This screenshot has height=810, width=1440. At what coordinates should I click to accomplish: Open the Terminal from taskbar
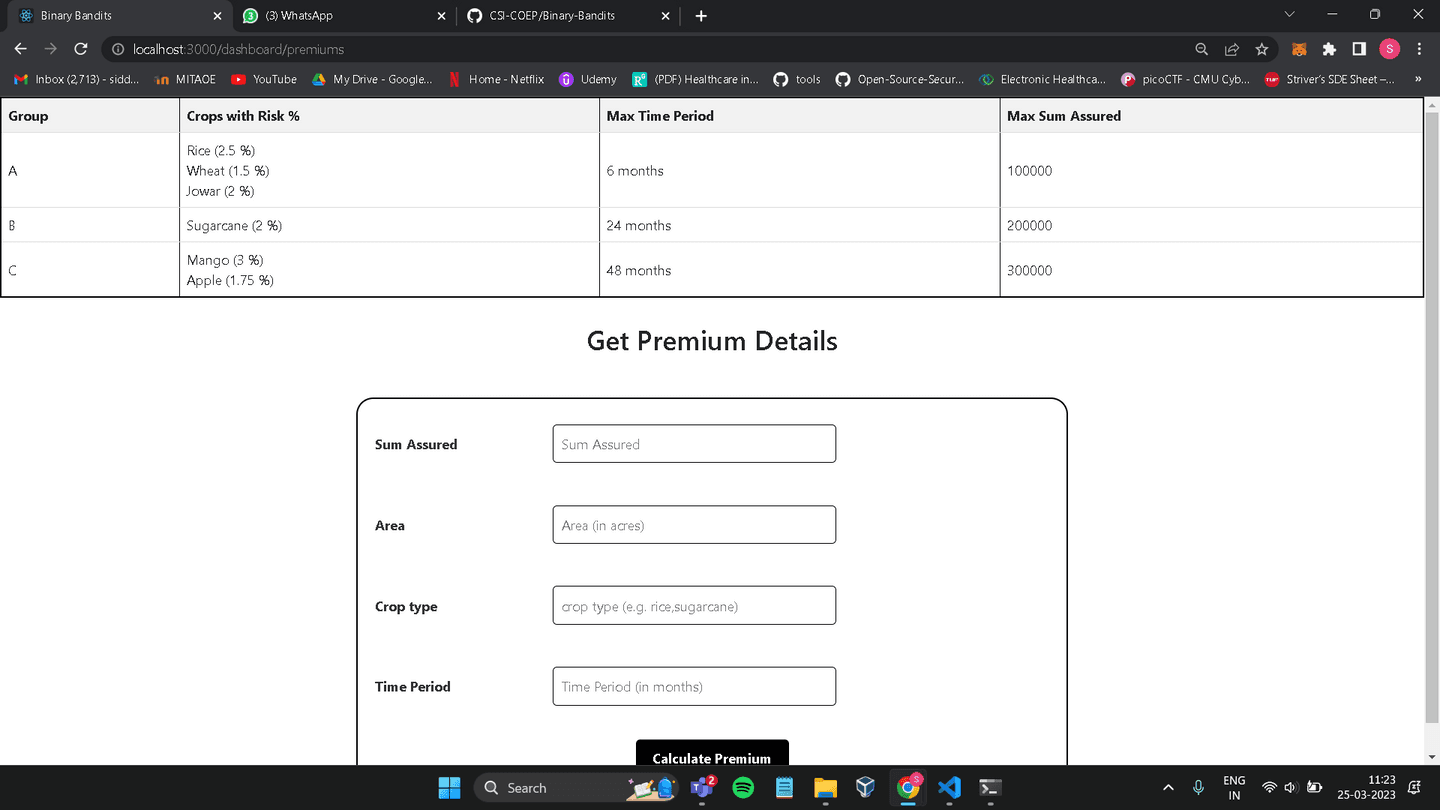point(990,788)
